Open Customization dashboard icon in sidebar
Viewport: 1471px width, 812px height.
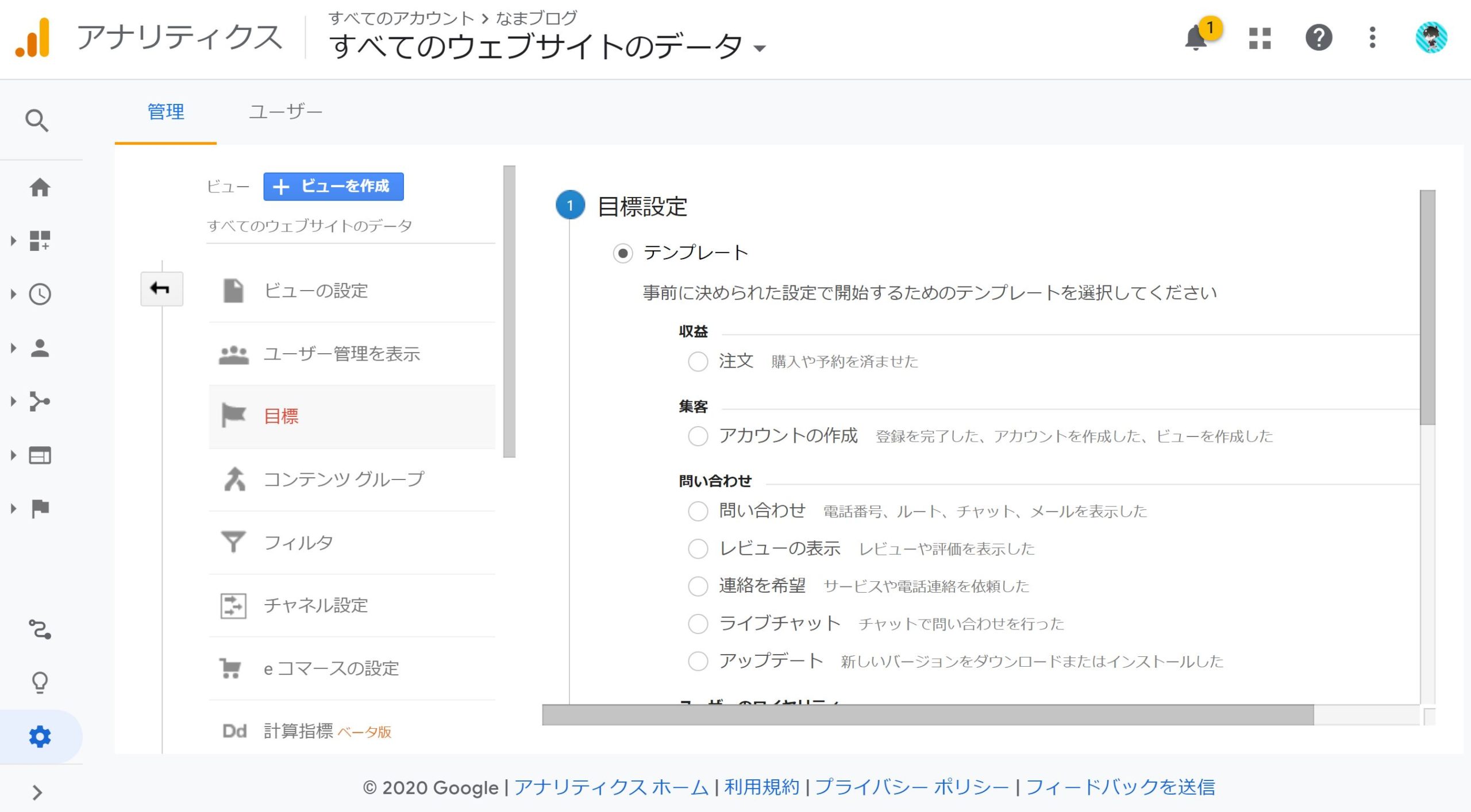tap(40, 241)
